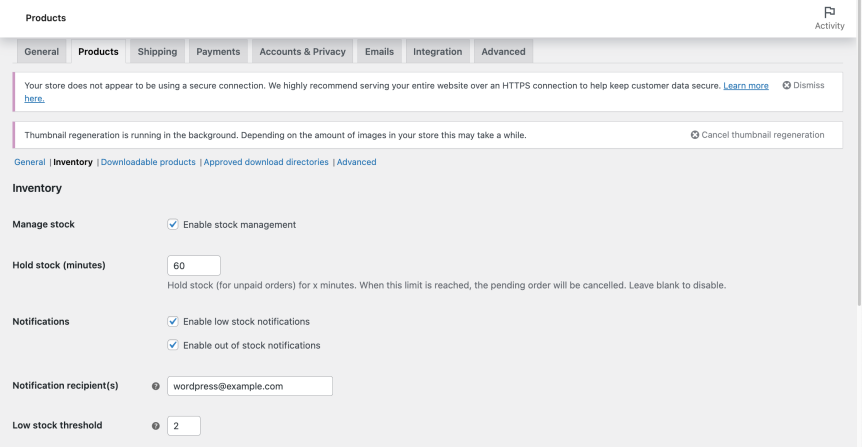
Task: Uncheck Enable out of stock notifications
Action: (173, 345)
